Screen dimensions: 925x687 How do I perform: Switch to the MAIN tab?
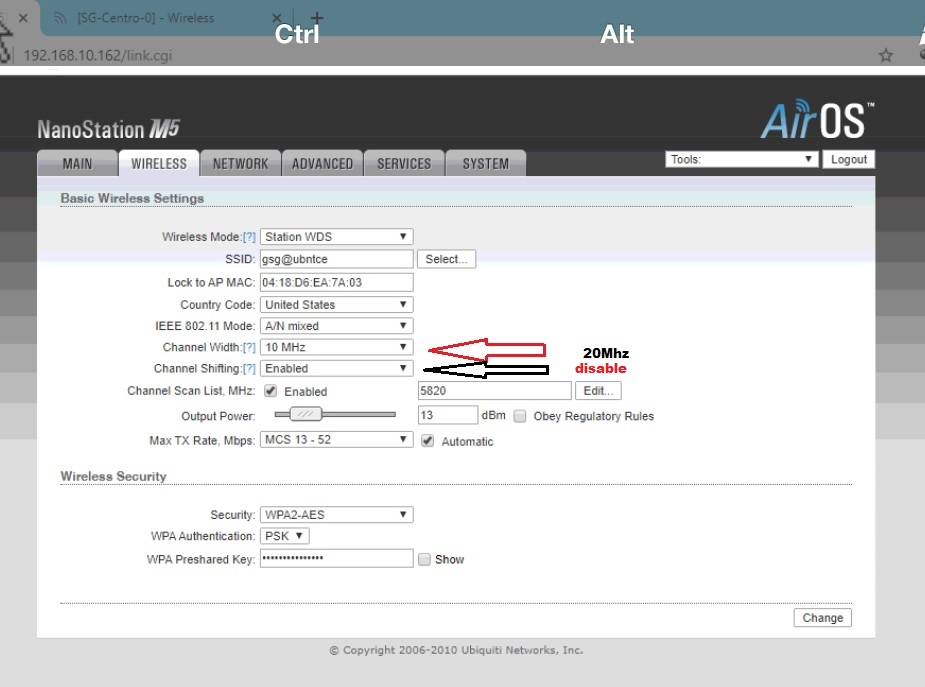[77, 163]
